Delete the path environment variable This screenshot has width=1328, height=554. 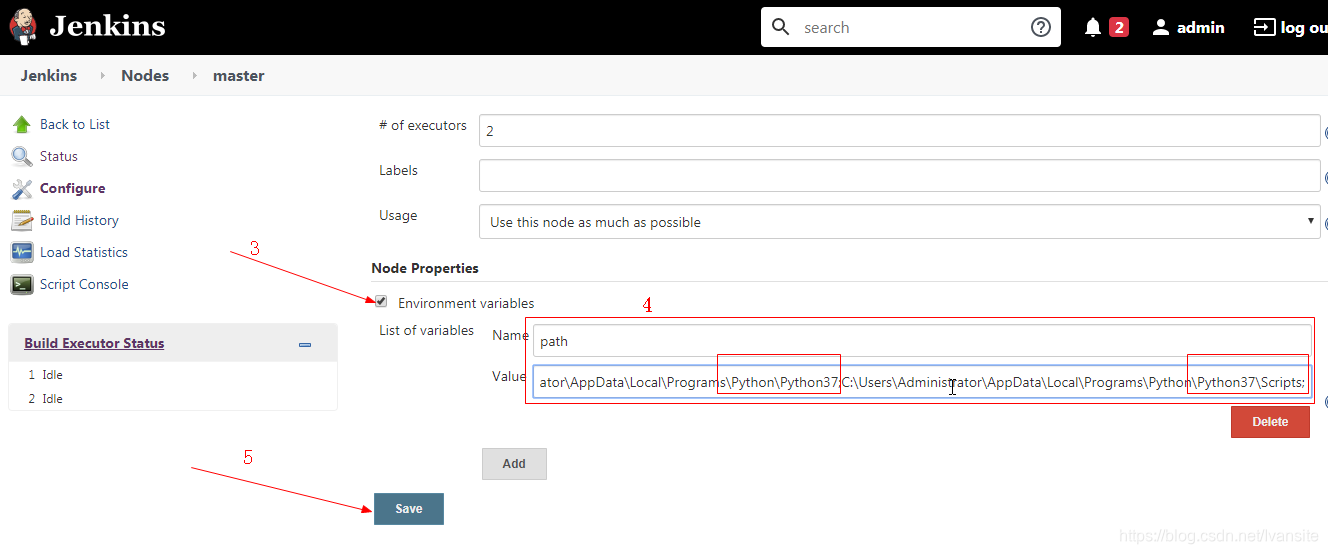[1270, 422]
